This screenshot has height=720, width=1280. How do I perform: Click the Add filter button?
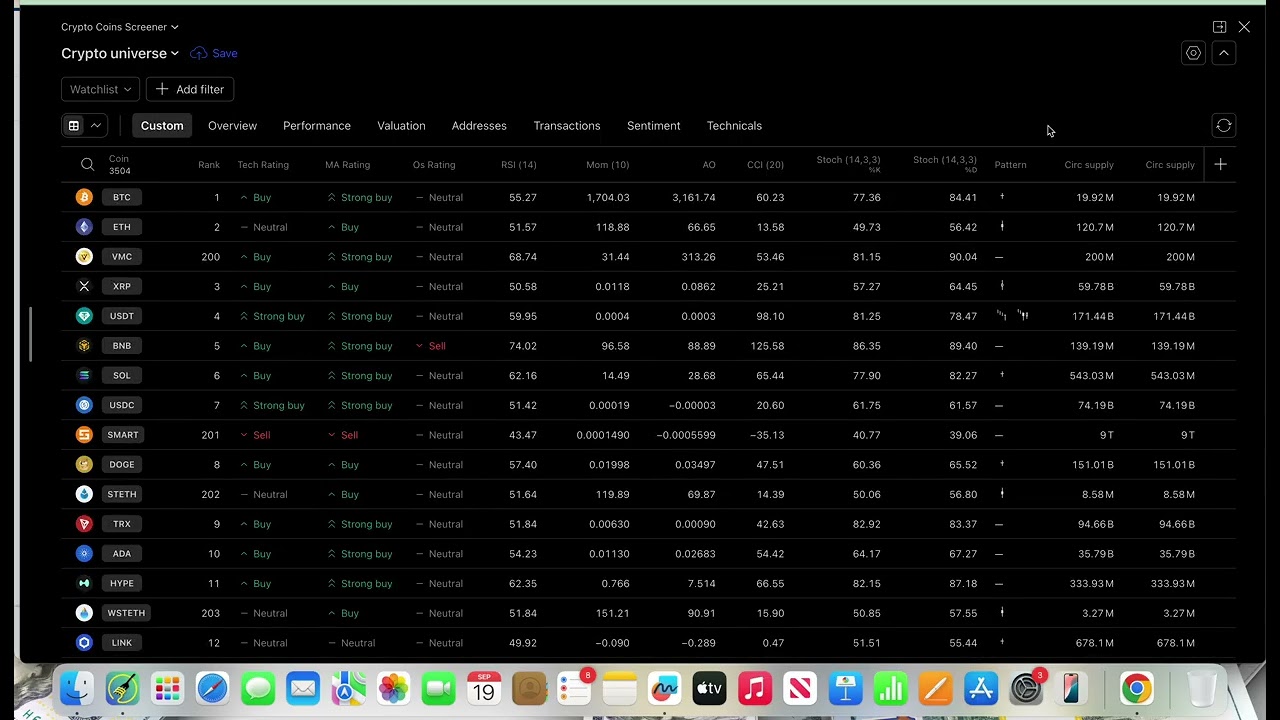(190, 90)
